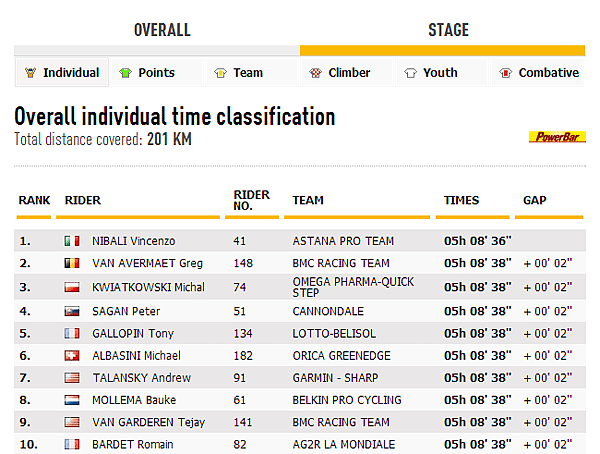600x454 pixels.
Task: Click the TIMES column header
Action: (x=461, y=200)
